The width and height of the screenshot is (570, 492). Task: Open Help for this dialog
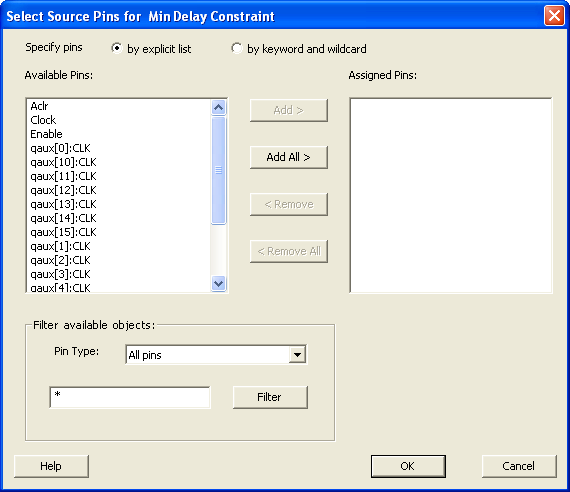click(51, 466)
